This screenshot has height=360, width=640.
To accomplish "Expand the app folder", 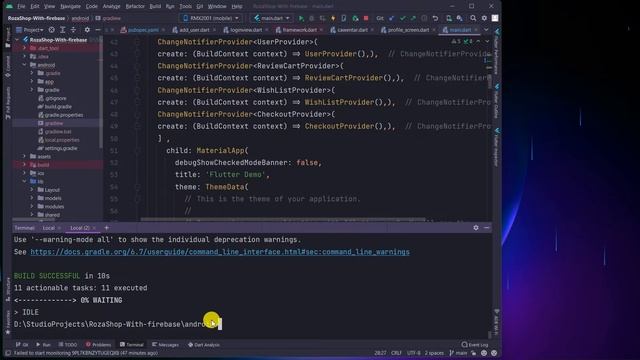I will click(x=32, y=82).
